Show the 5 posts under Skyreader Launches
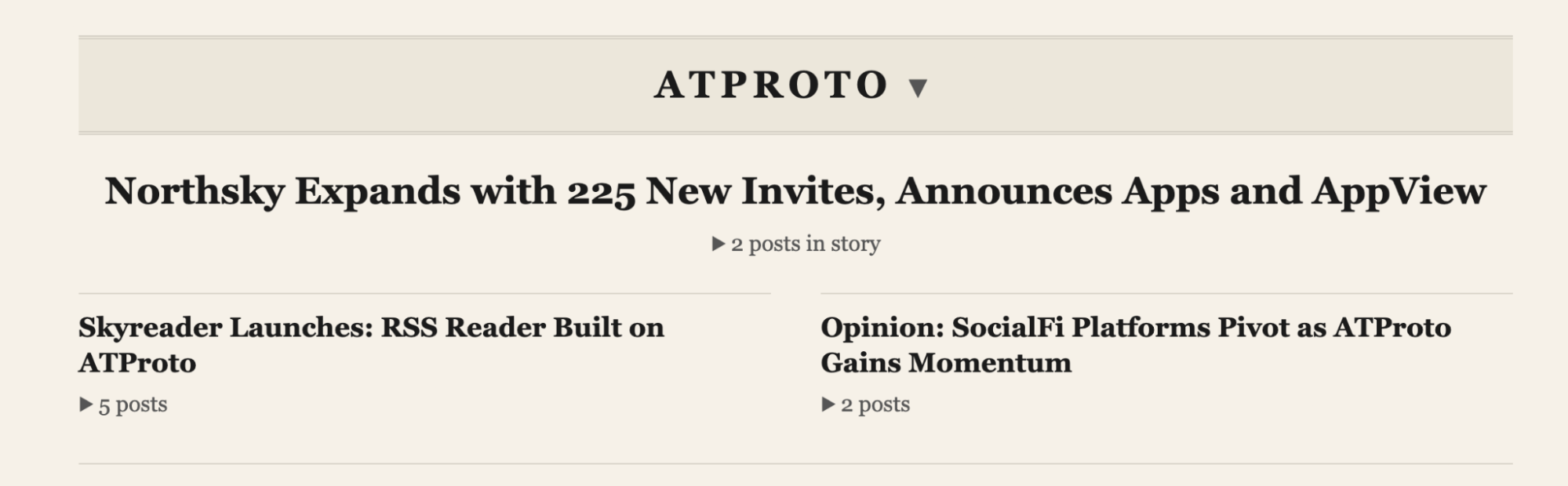Screen dimensions: 1568x486 (131, 404)
